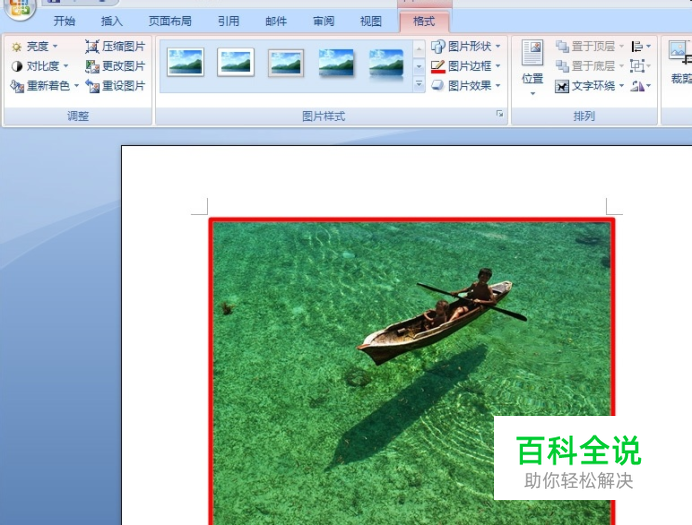692x525 pixels.
Task: Switch to the Review (审阅) tab
Action: tap(323, 21)
